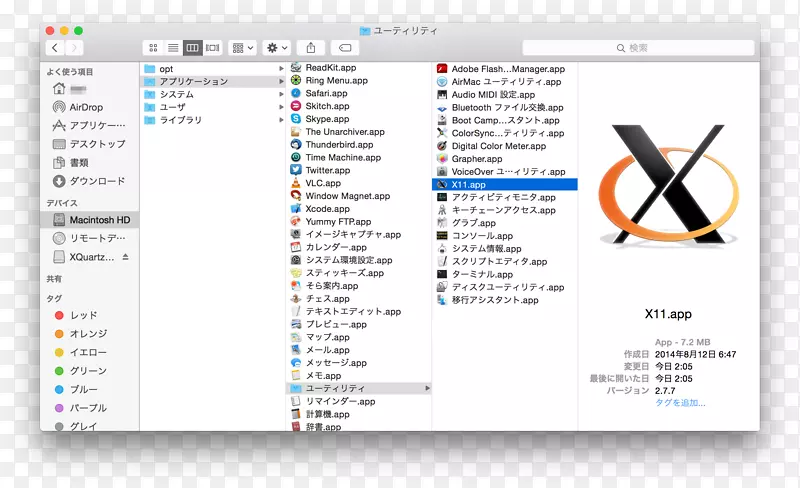This screenshot has height=488, width=800.
Task: Switch to list view in toolbar
Action: (x=173, y=47)
